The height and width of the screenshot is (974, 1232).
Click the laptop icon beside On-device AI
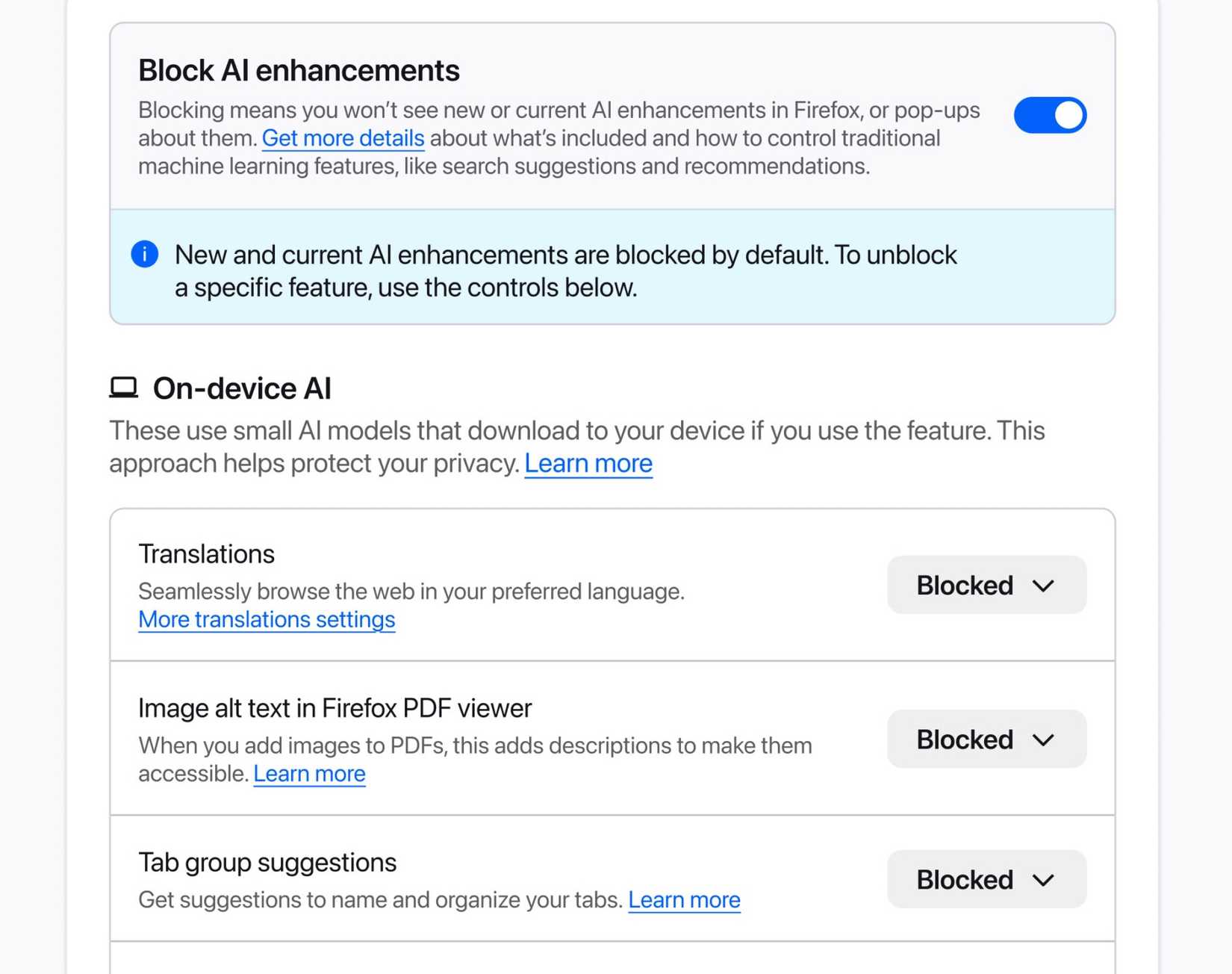[124, 387]
